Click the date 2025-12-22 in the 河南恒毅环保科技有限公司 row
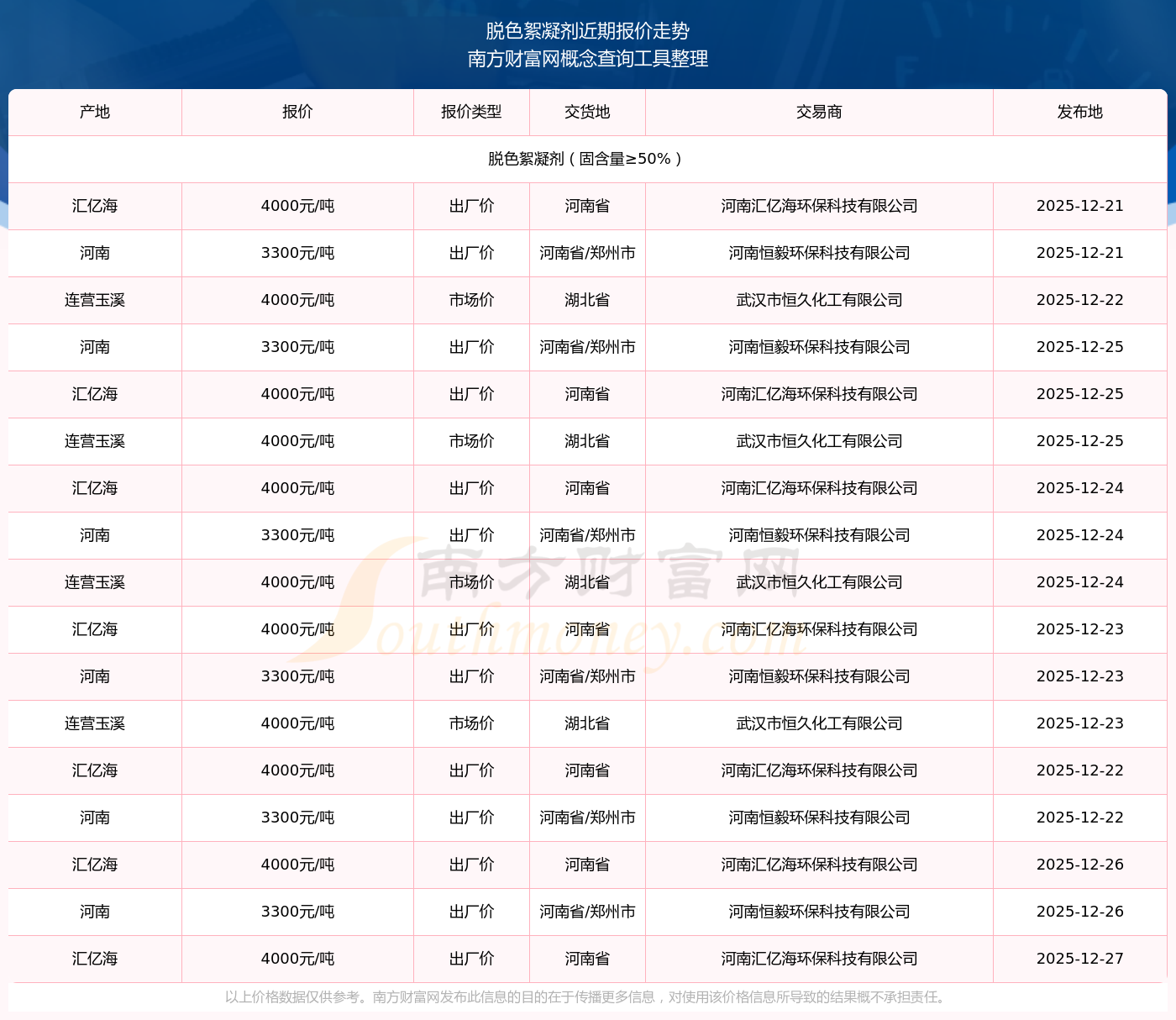This screenshot has height=1020, width=1176. 1080,818
